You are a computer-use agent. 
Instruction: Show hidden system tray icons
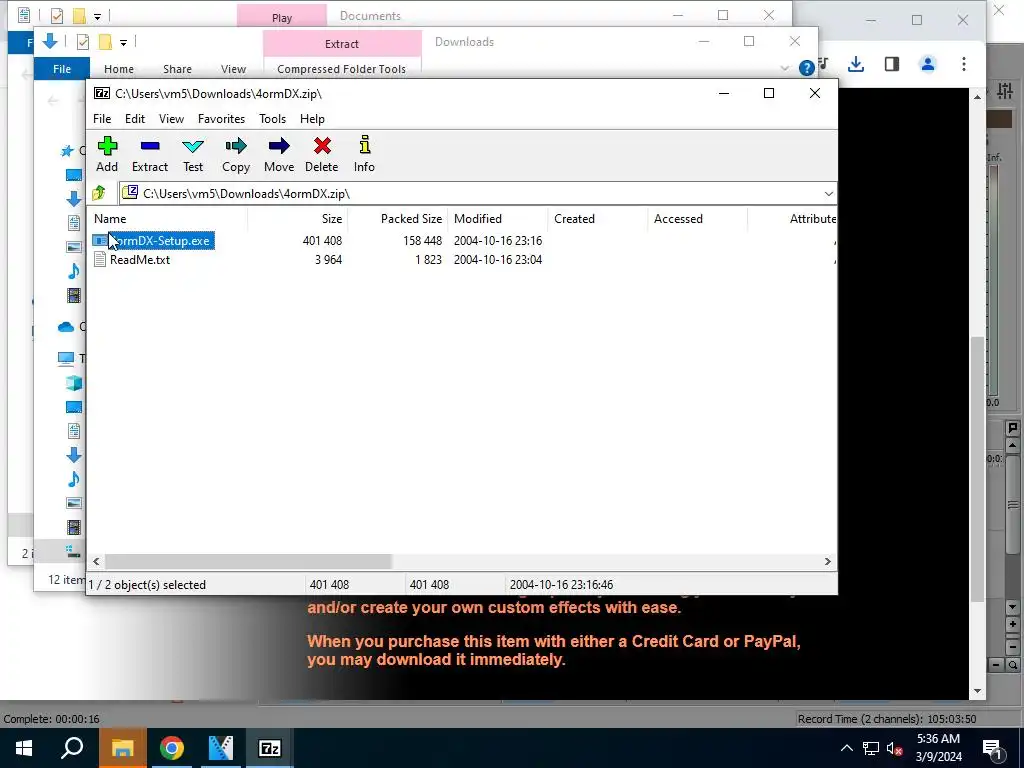pos(846,748)
